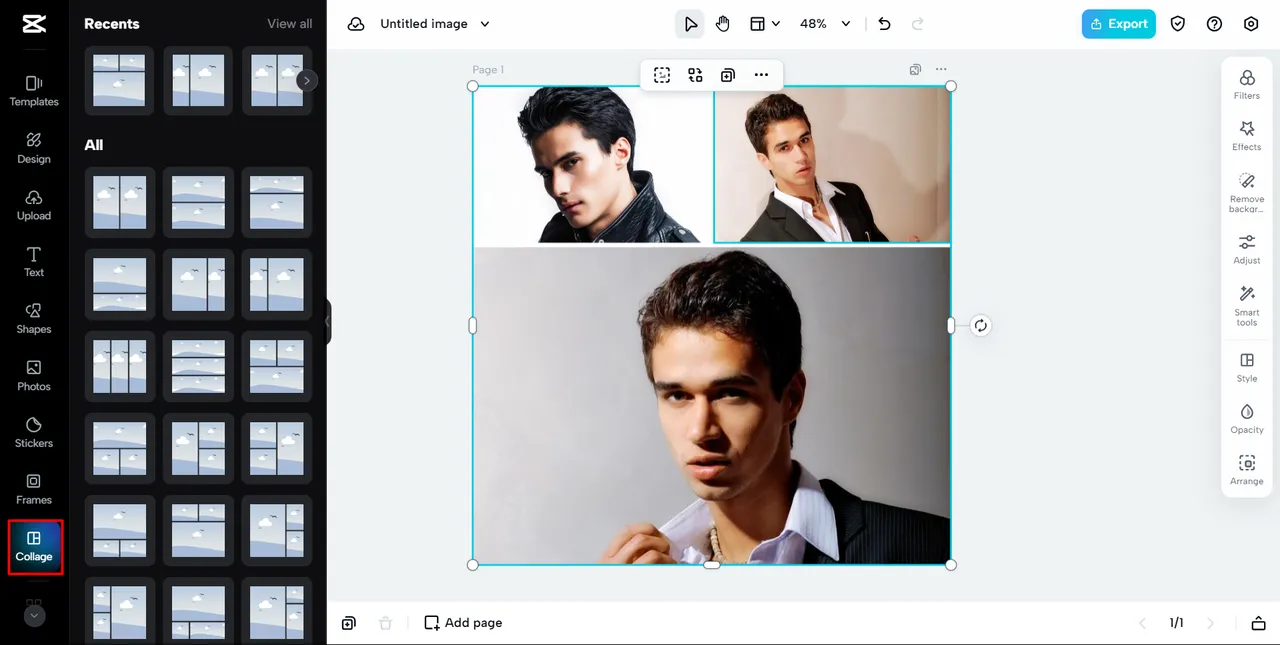Image resolution: width=1280 pixels, height=645 pixels.
Task: Open the Untitled image name dropdown
Action: [x=435, y=24]
